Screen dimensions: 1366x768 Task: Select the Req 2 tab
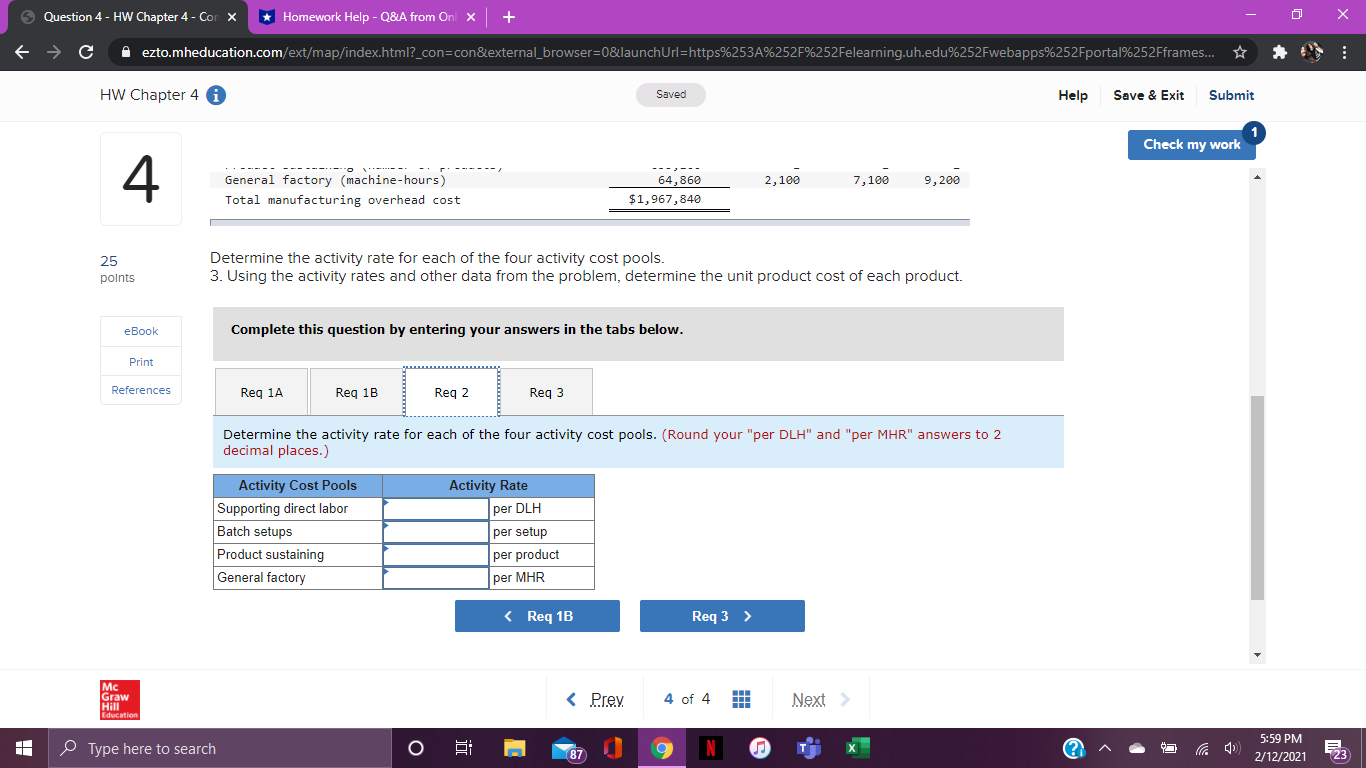tap(451, 392)
